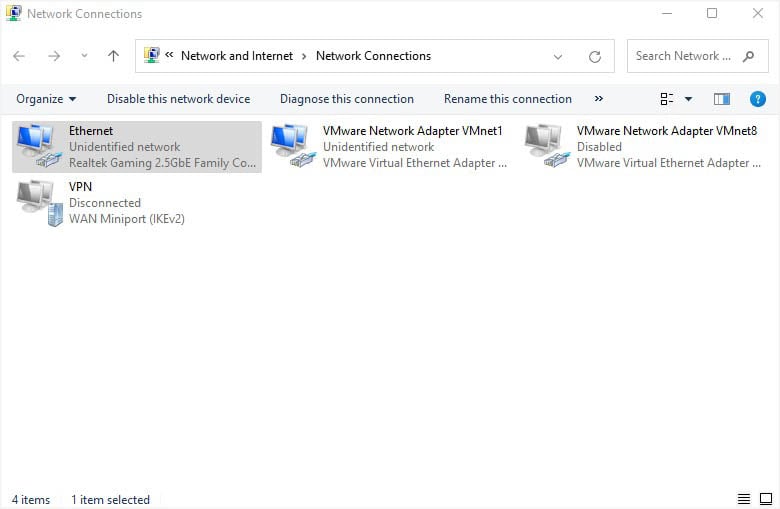Click Rename this connection
780x509 pixels.
pyautogui.click(x=508, y=99)
